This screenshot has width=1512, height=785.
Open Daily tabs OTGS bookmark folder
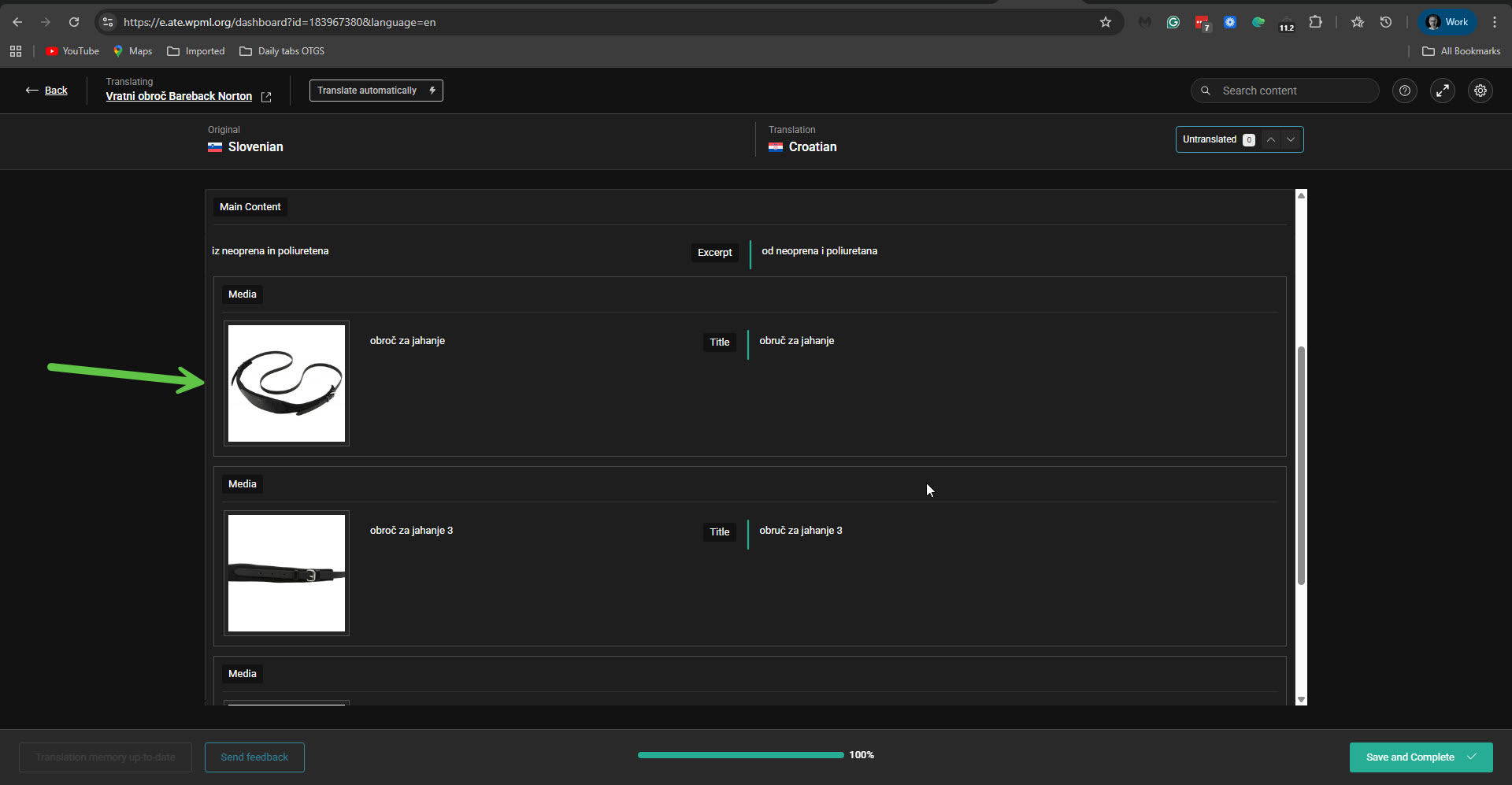click(282, 51)
